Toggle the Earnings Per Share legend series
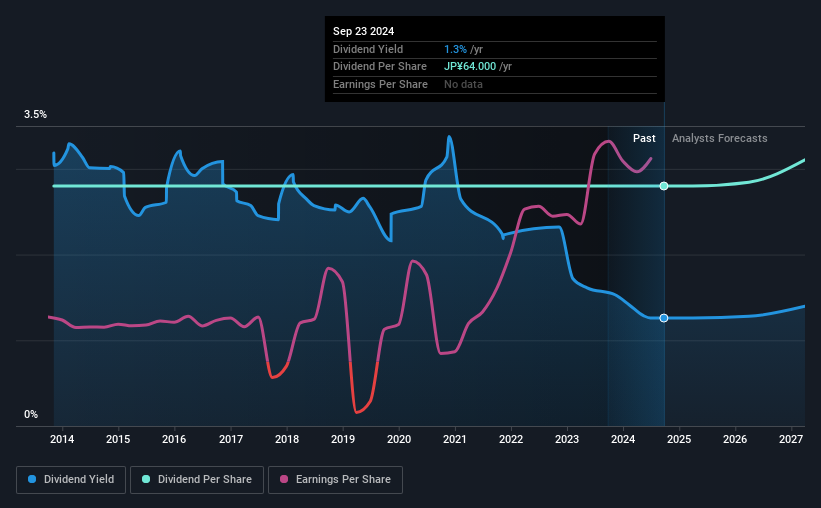Viewport: 821px width, 508px height. (336, 480)
